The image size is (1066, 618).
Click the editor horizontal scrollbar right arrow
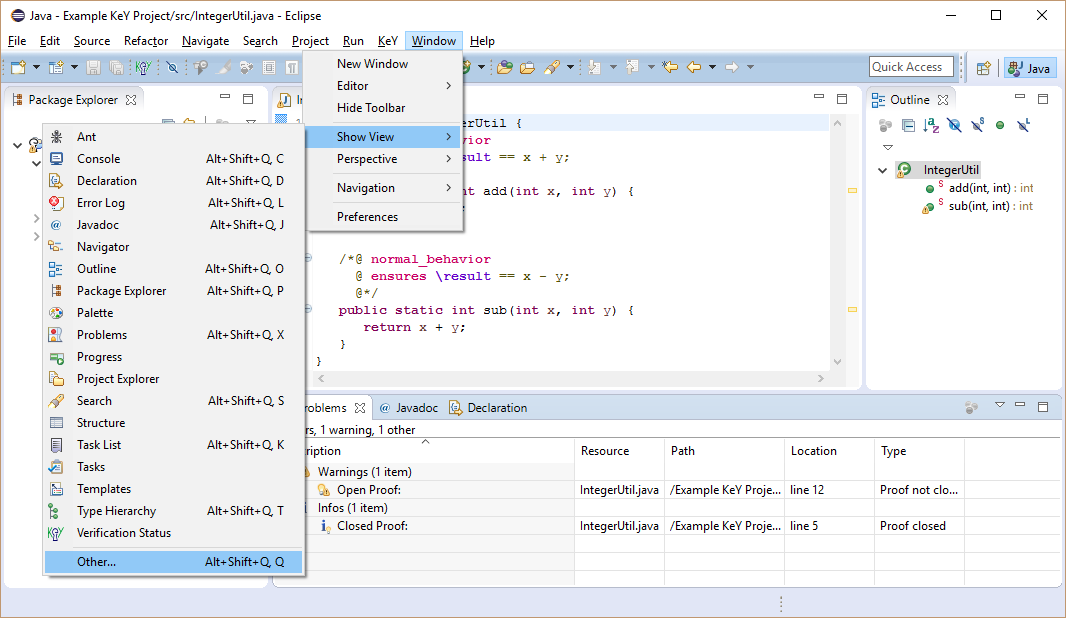[821, 378]
